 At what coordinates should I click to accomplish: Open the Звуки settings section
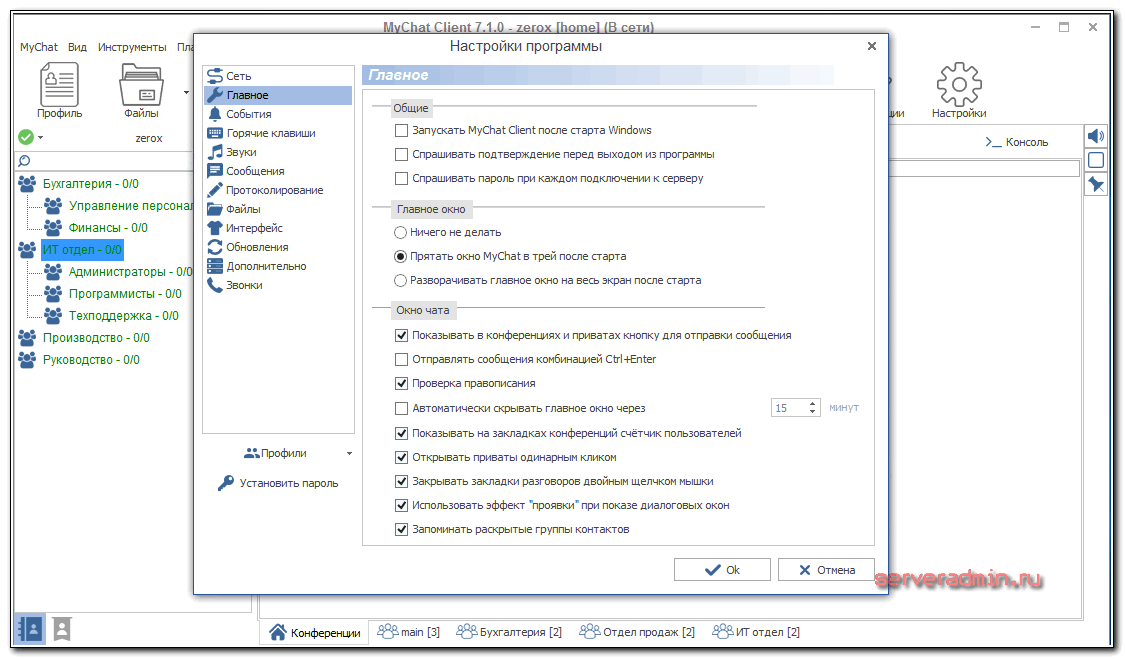click(241, 152)
